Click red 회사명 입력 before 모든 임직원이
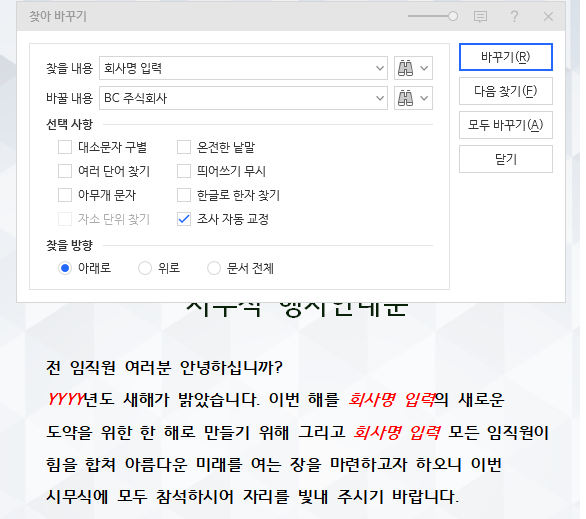The image size is (586, 519). pos(397,432)
